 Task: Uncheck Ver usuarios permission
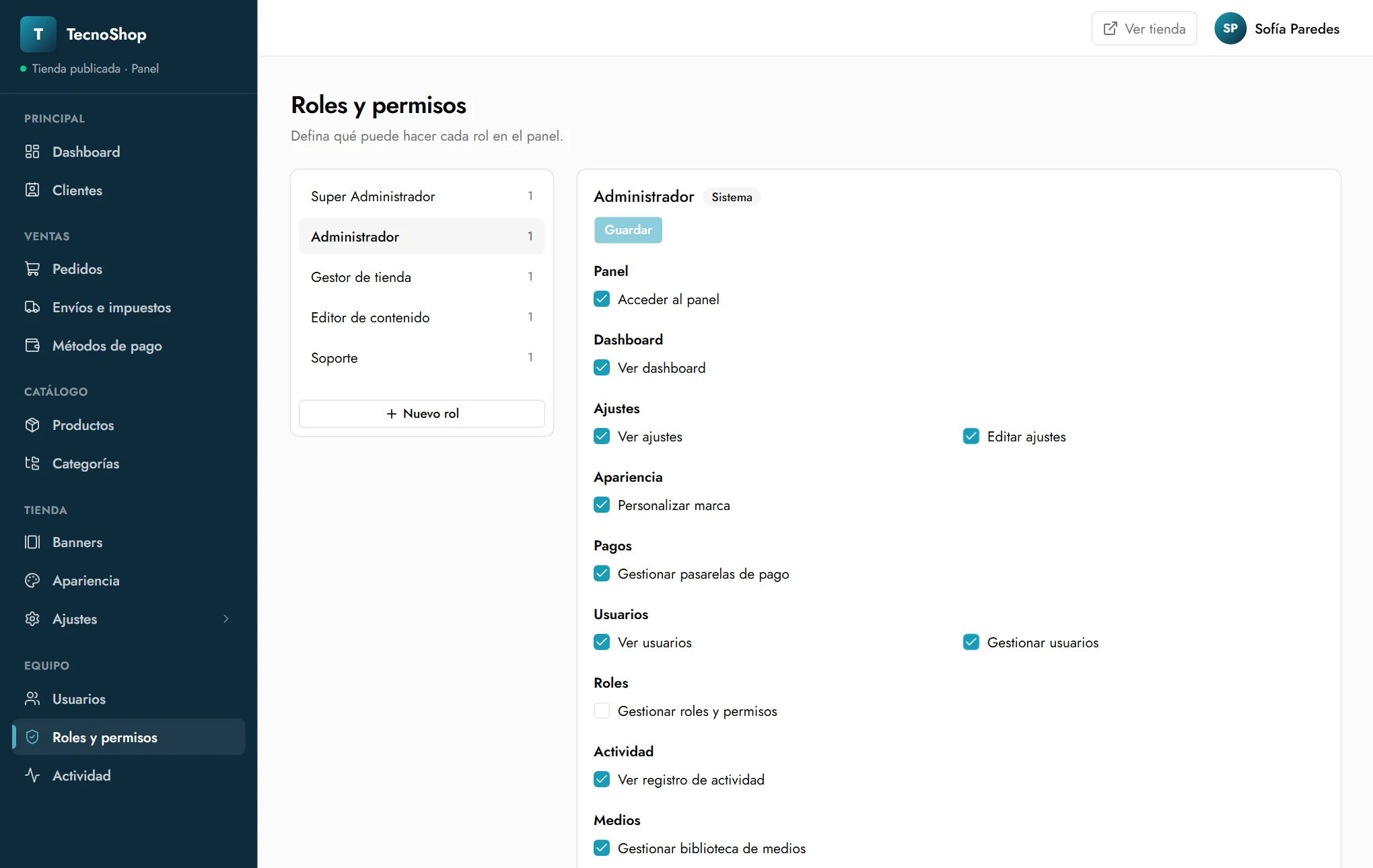602,642
